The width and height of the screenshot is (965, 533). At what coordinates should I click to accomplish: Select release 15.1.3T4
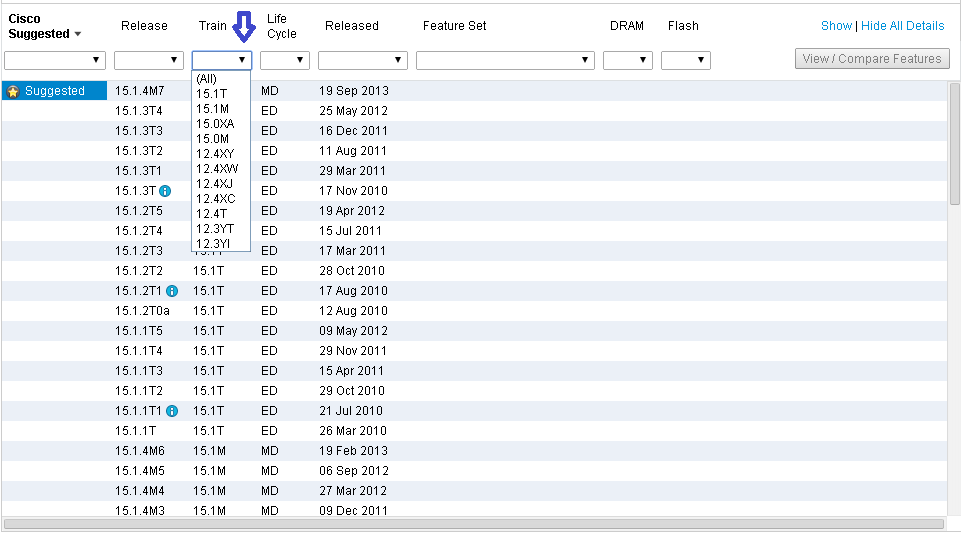(x=138, y=111)
